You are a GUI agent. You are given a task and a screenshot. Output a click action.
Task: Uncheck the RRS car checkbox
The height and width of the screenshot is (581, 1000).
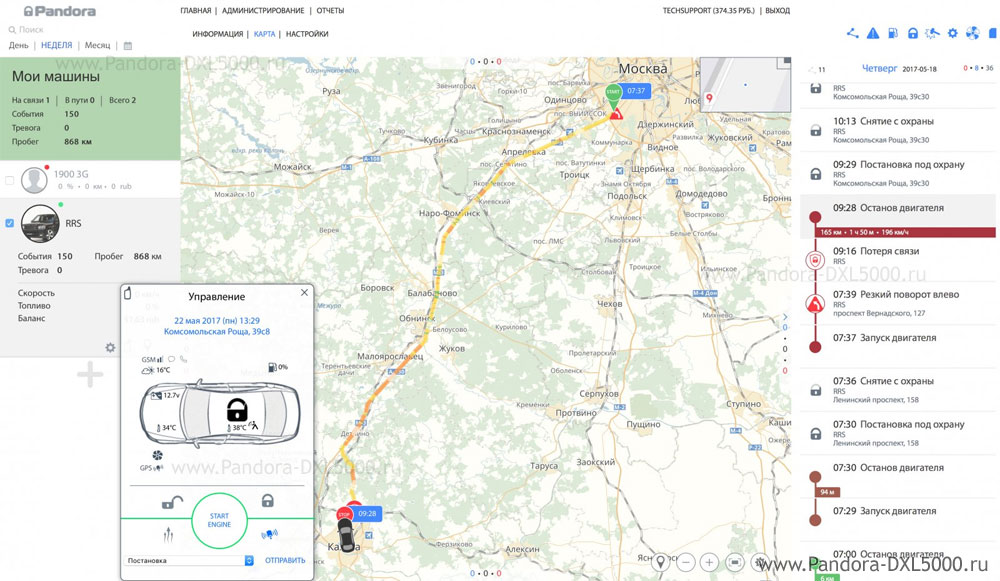(9, 223)
